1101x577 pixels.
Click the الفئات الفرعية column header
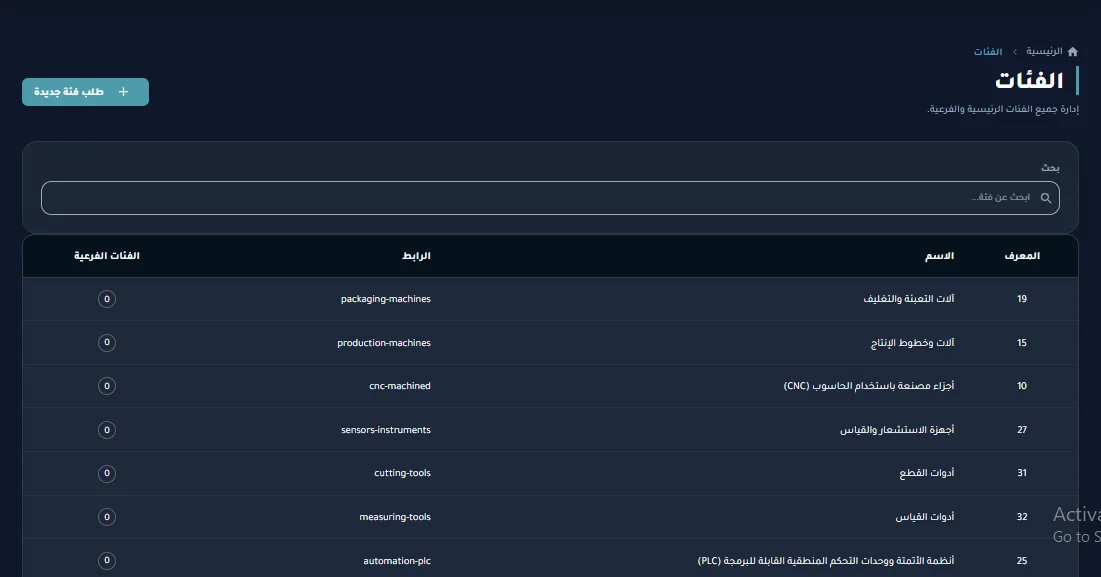point(107,256)
